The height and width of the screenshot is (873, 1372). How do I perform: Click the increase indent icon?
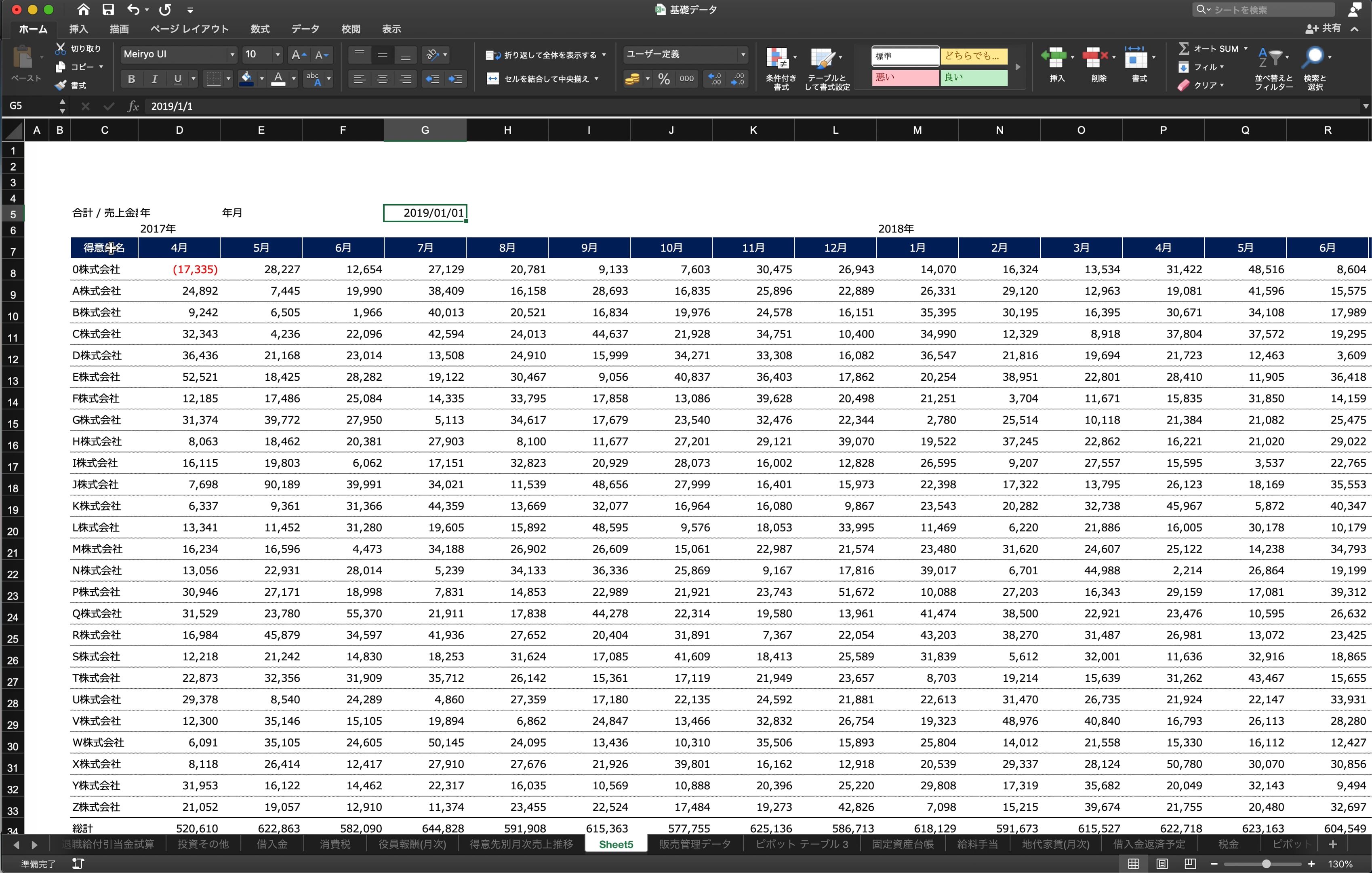[455, 79]
